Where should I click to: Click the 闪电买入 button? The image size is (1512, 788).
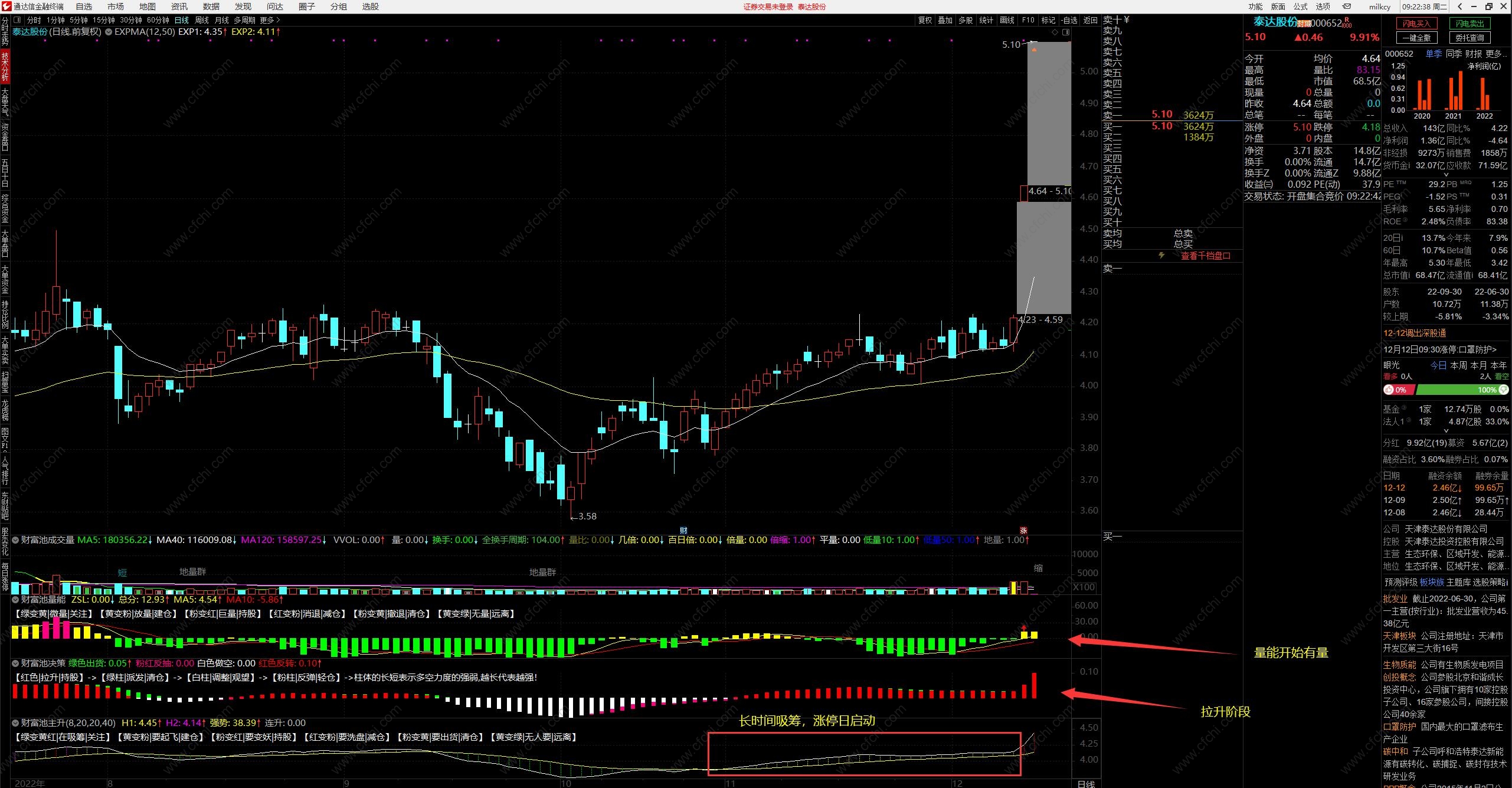pos(1416,24)
